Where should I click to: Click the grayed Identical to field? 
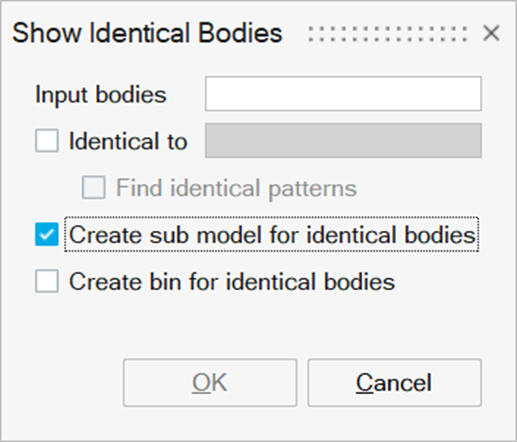pos(343,140)
